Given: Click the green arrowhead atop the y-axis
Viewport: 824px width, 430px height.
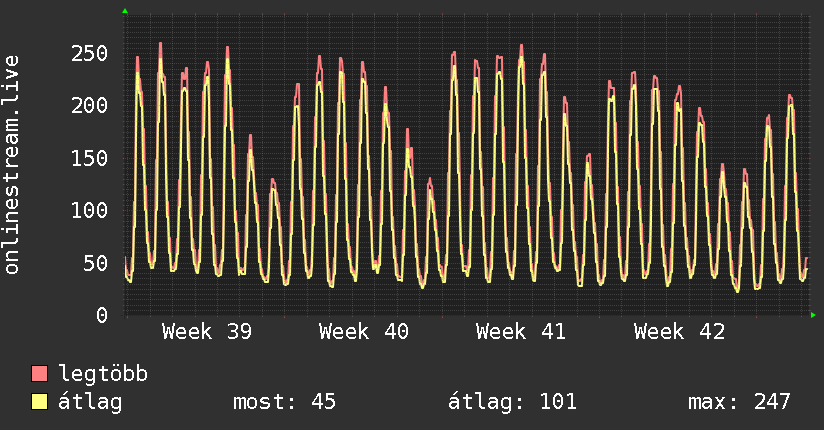Looking at the screenshot, I should tap(125, 11).
